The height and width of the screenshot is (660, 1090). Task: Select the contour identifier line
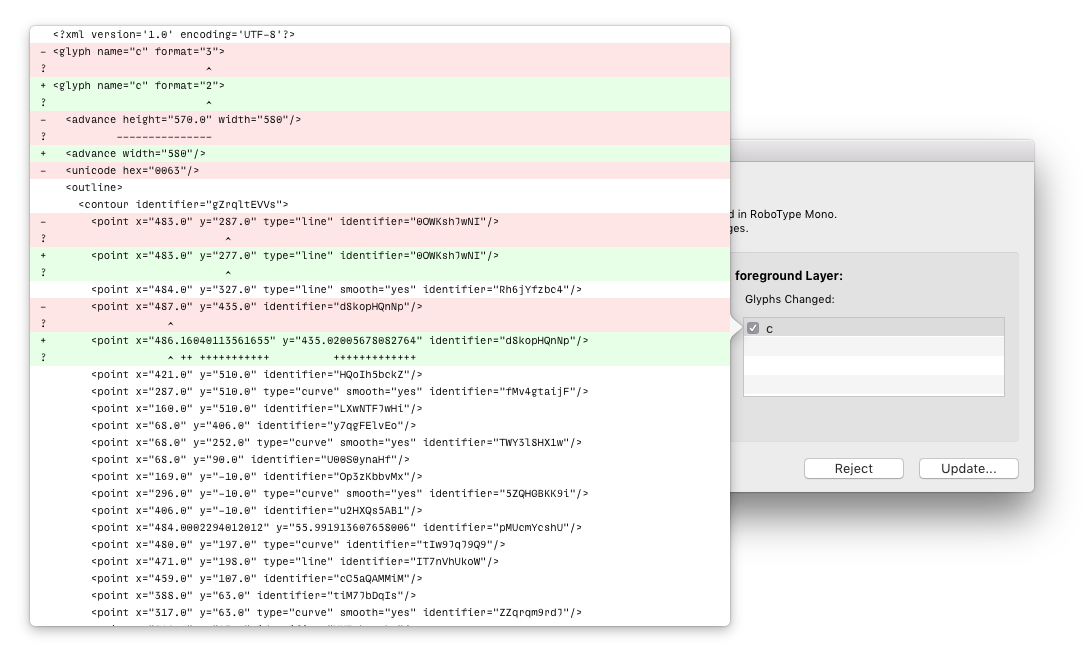(183, 204)
